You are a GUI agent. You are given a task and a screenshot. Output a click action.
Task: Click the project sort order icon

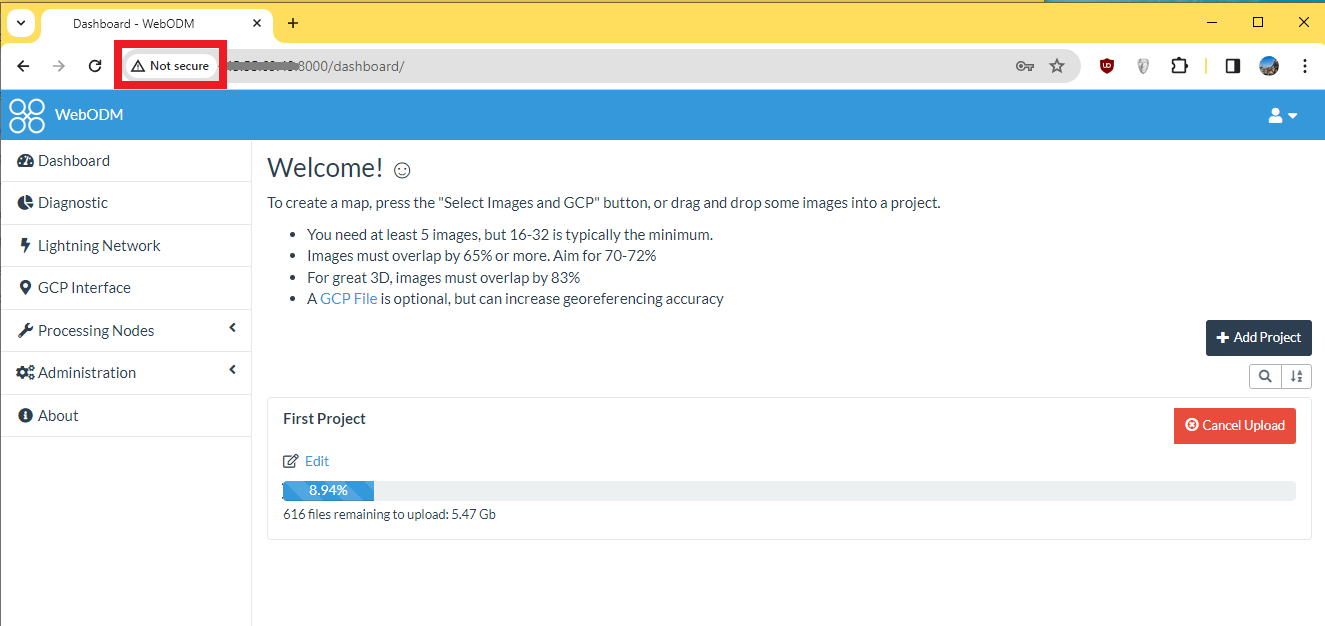tap(1297, 376)
